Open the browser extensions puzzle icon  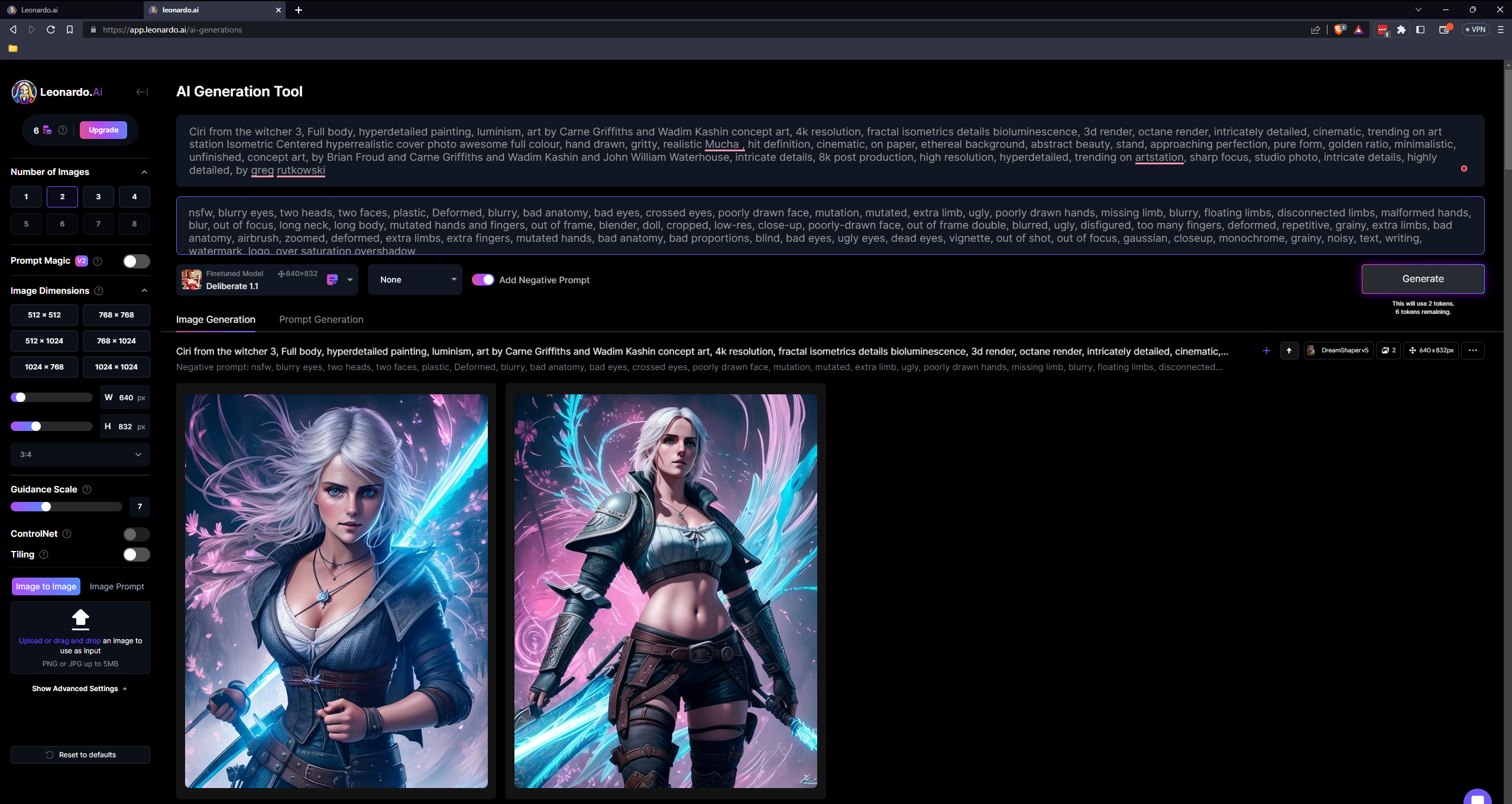tap(1401, 30)
